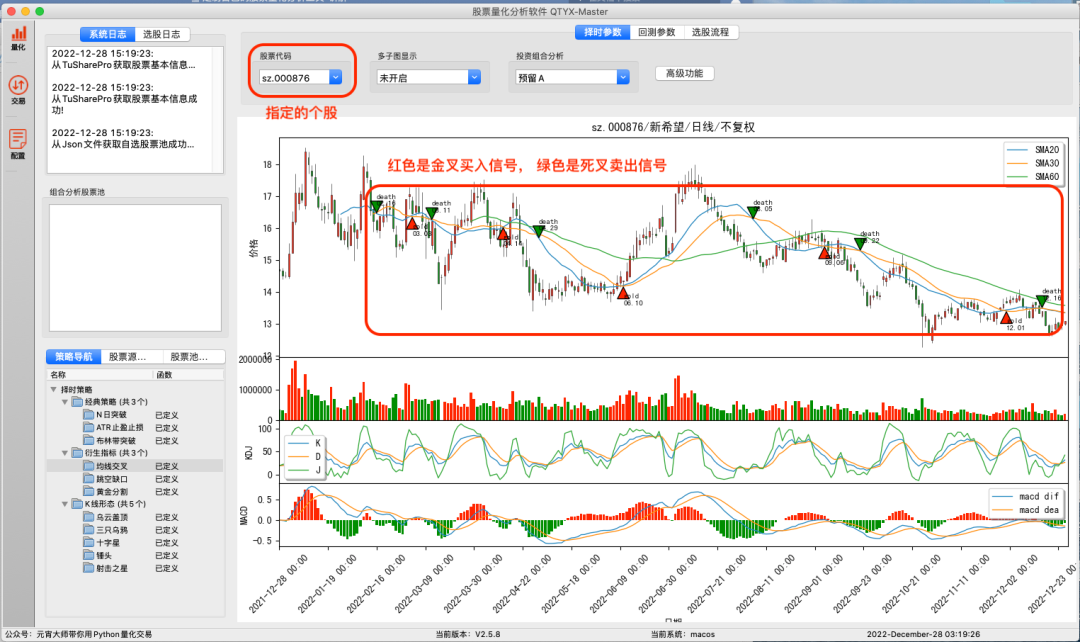Select the ATR止盈止损 strategy row

(x=135, y=428)
